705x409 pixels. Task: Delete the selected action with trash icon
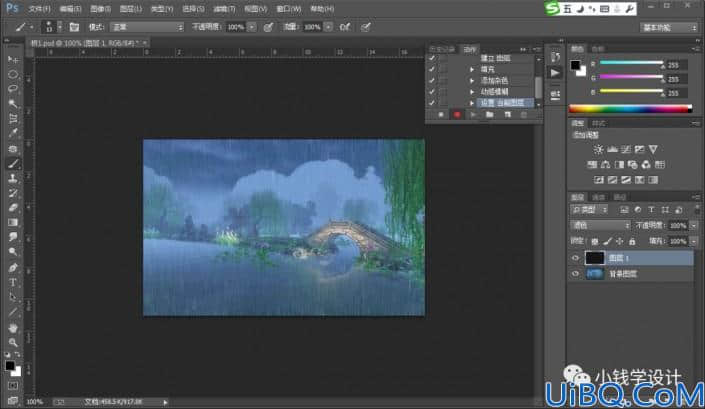[x=524, y=115]
